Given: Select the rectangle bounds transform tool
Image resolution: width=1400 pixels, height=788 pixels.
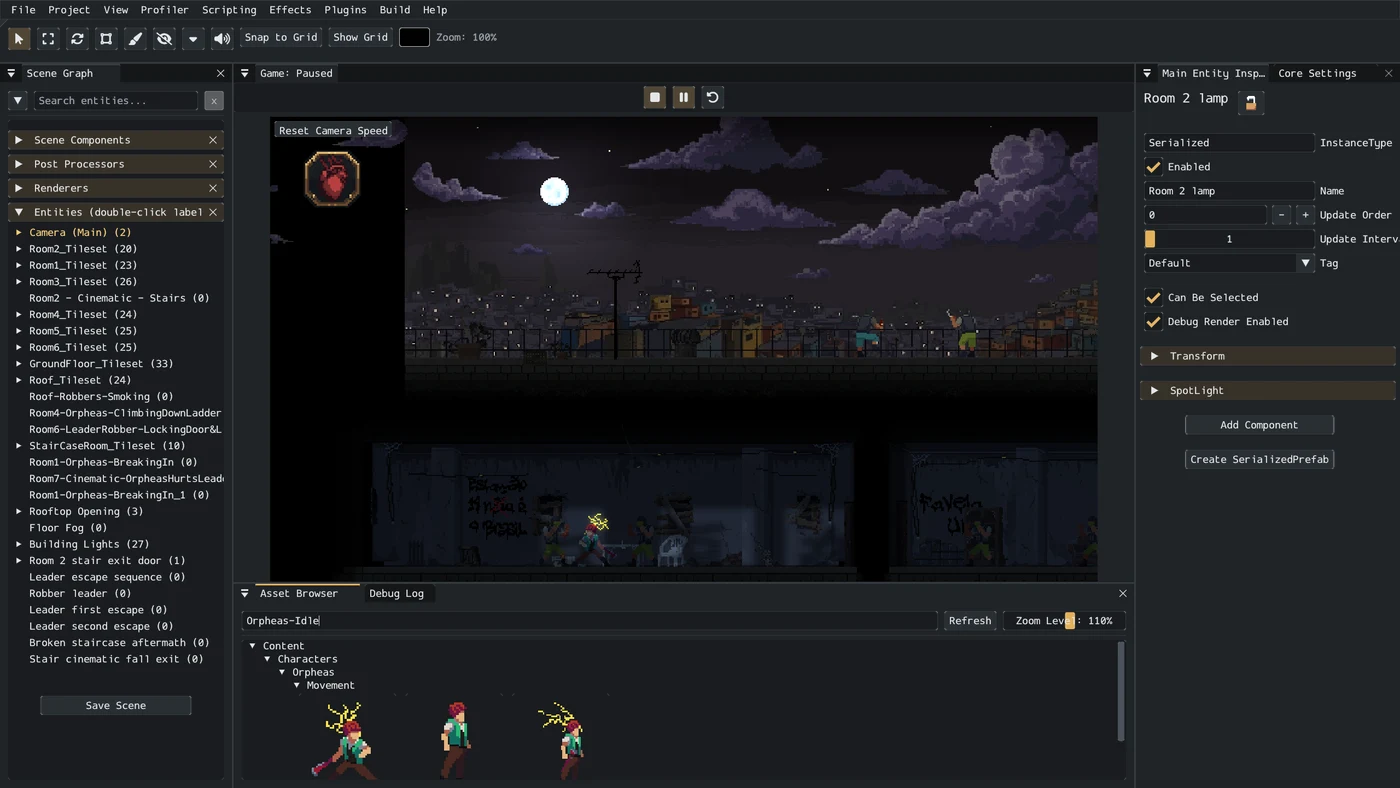Looking at the screenshot, I should (106, 39).
